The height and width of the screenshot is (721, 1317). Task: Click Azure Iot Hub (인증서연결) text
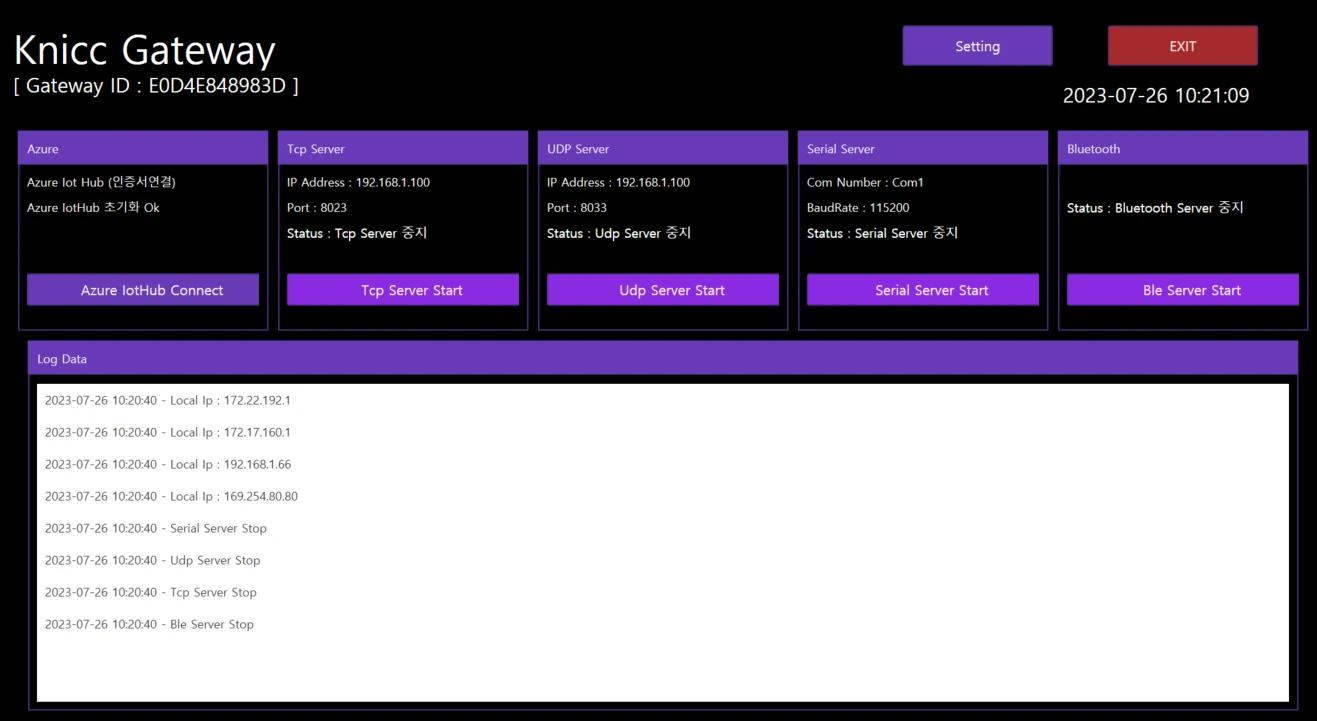(101, 182)
